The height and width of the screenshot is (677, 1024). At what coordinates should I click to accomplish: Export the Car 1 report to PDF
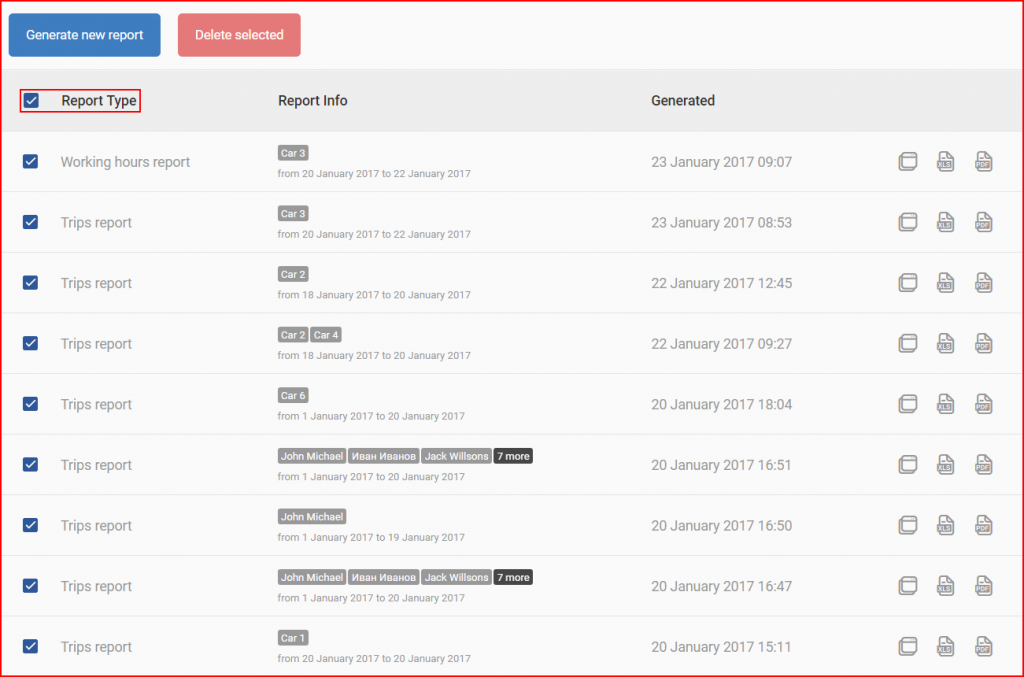click(x=984, y=647)
